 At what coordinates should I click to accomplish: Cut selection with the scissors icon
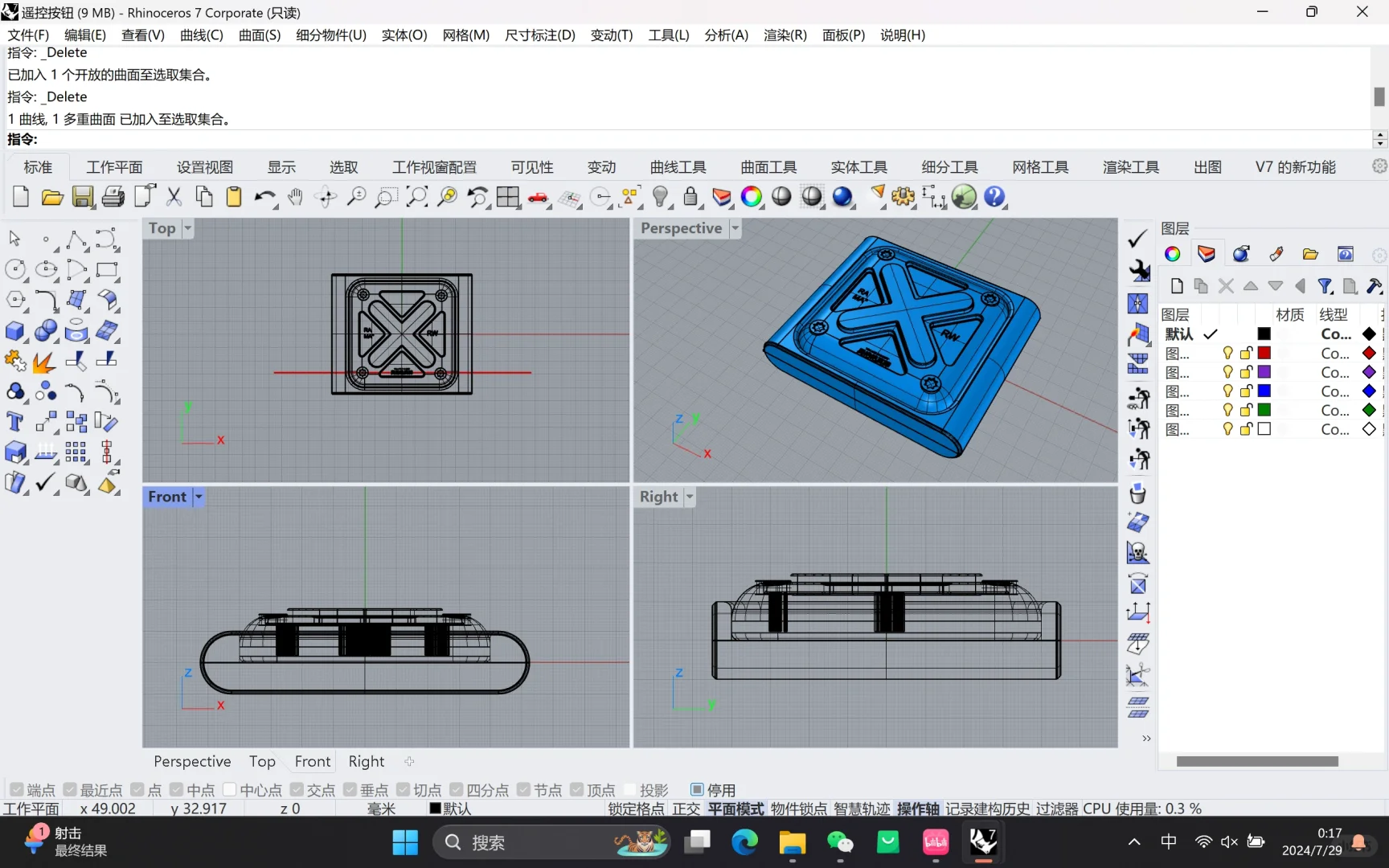point(174,197)
